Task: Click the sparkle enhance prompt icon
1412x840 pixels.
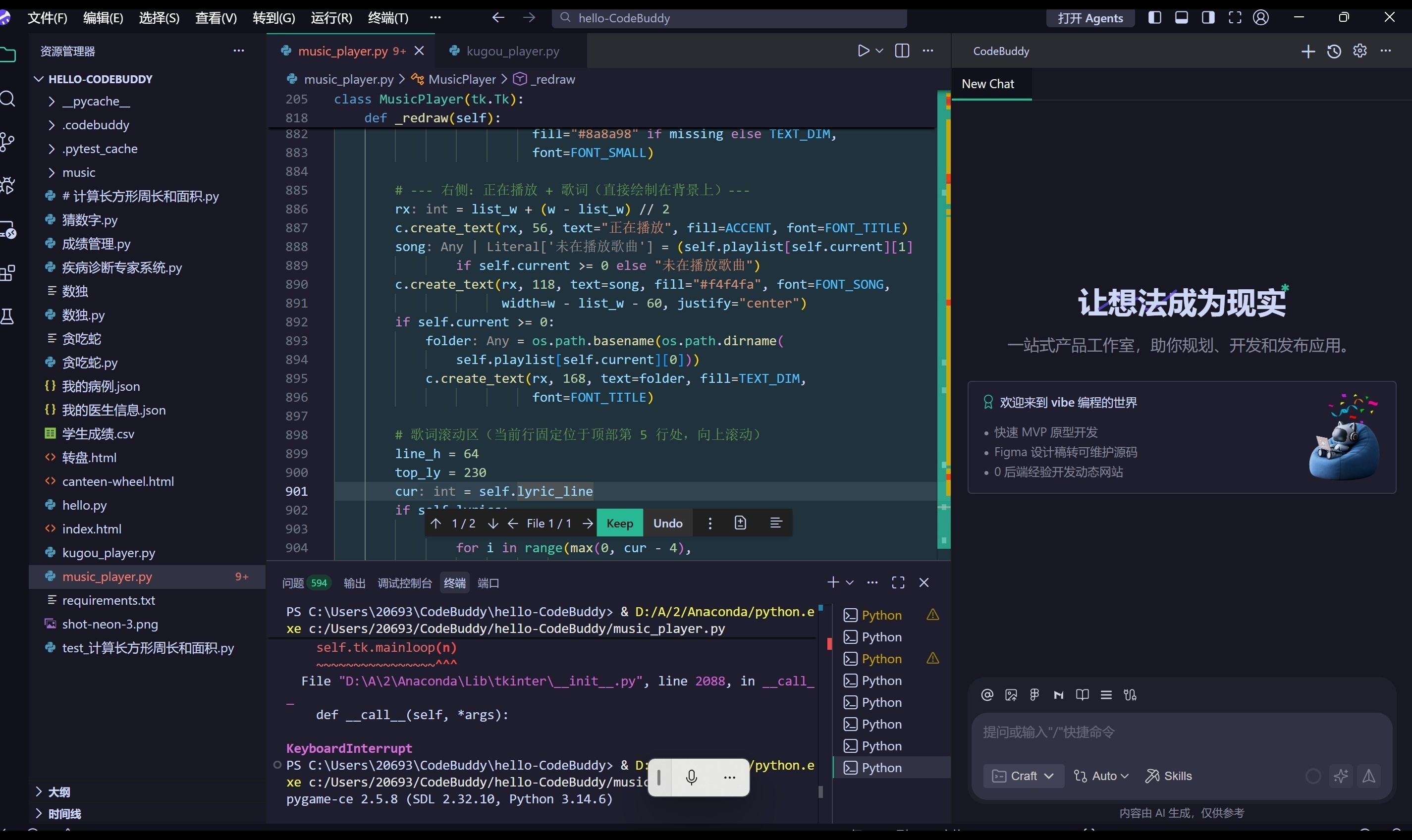Action: coord(1341,776)
